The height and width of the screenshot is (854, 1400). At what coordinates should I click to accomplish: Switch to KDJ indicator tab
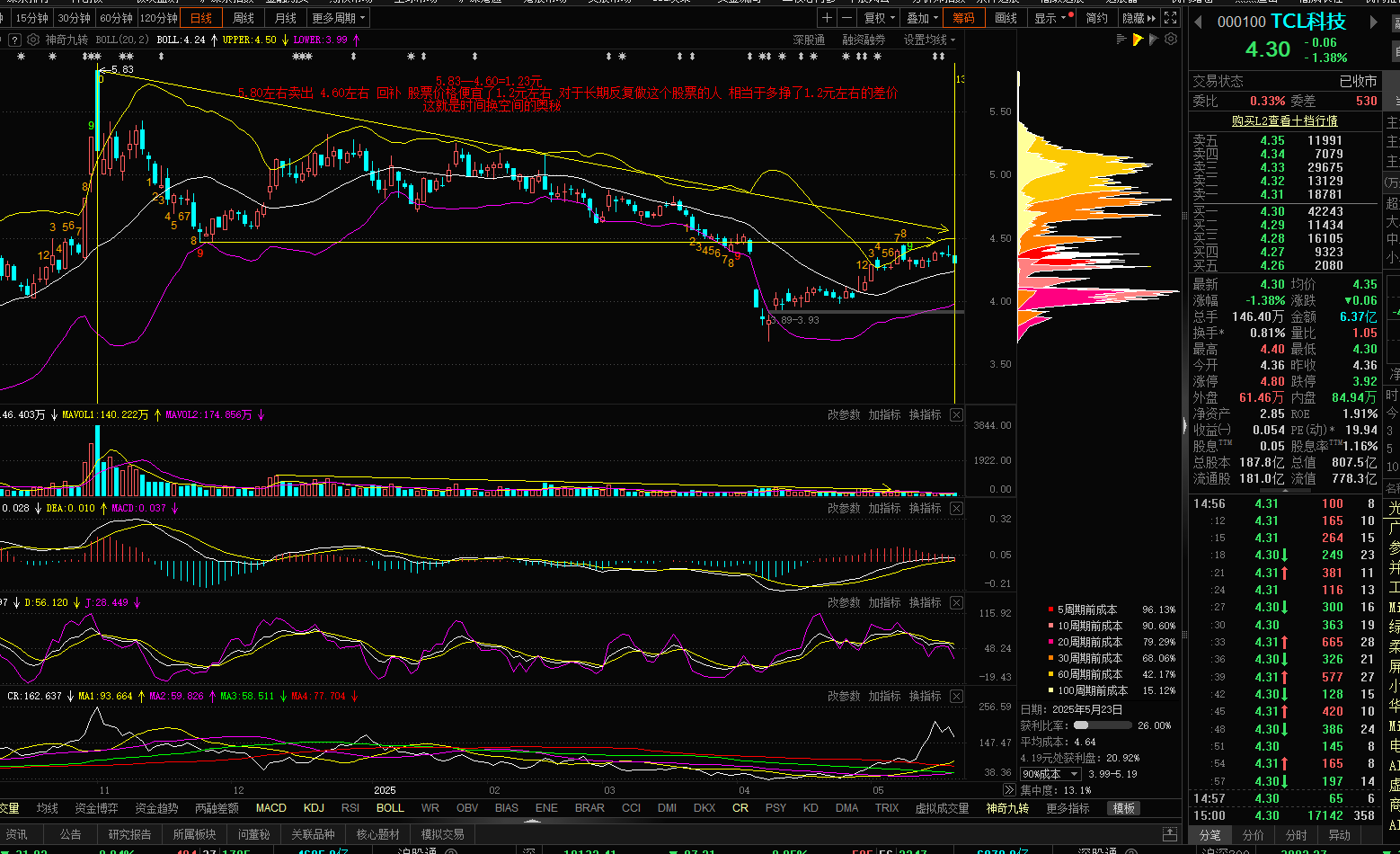[314, 808]
